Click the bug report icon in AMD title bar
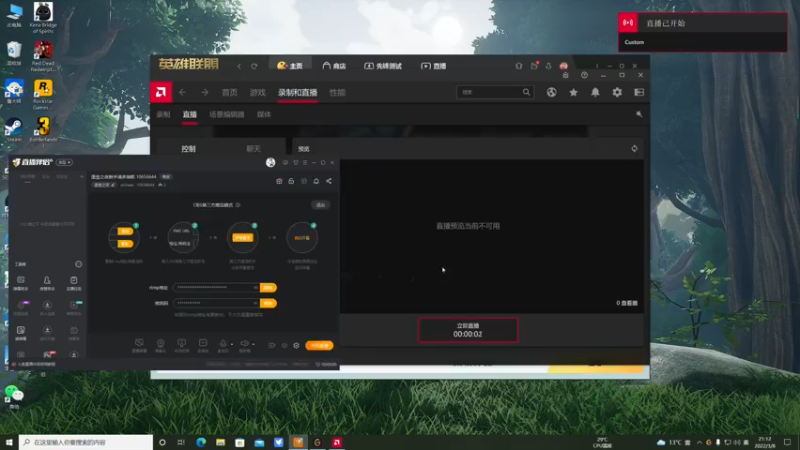This screenshot has height=450, width=800. [x=565, y=75]
